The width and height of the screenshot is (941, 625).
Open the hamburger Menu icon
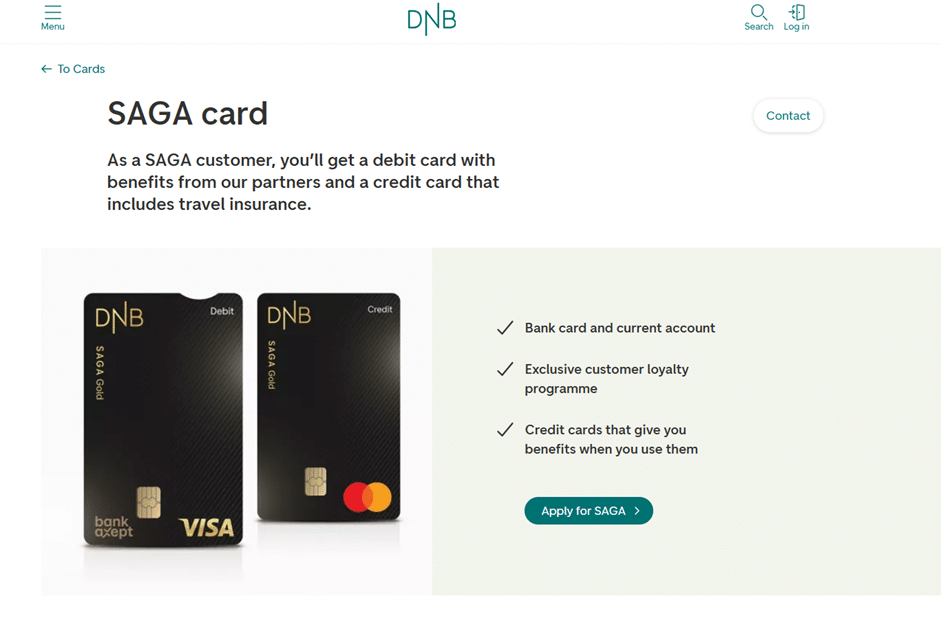53,12
